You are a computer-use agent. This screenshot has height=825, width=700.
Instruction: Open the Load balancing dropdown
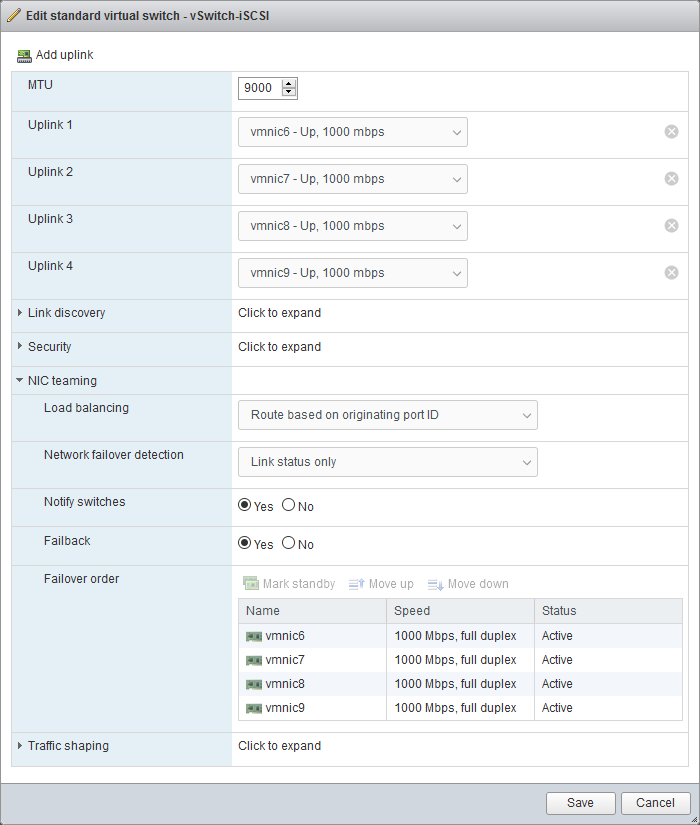387,415
